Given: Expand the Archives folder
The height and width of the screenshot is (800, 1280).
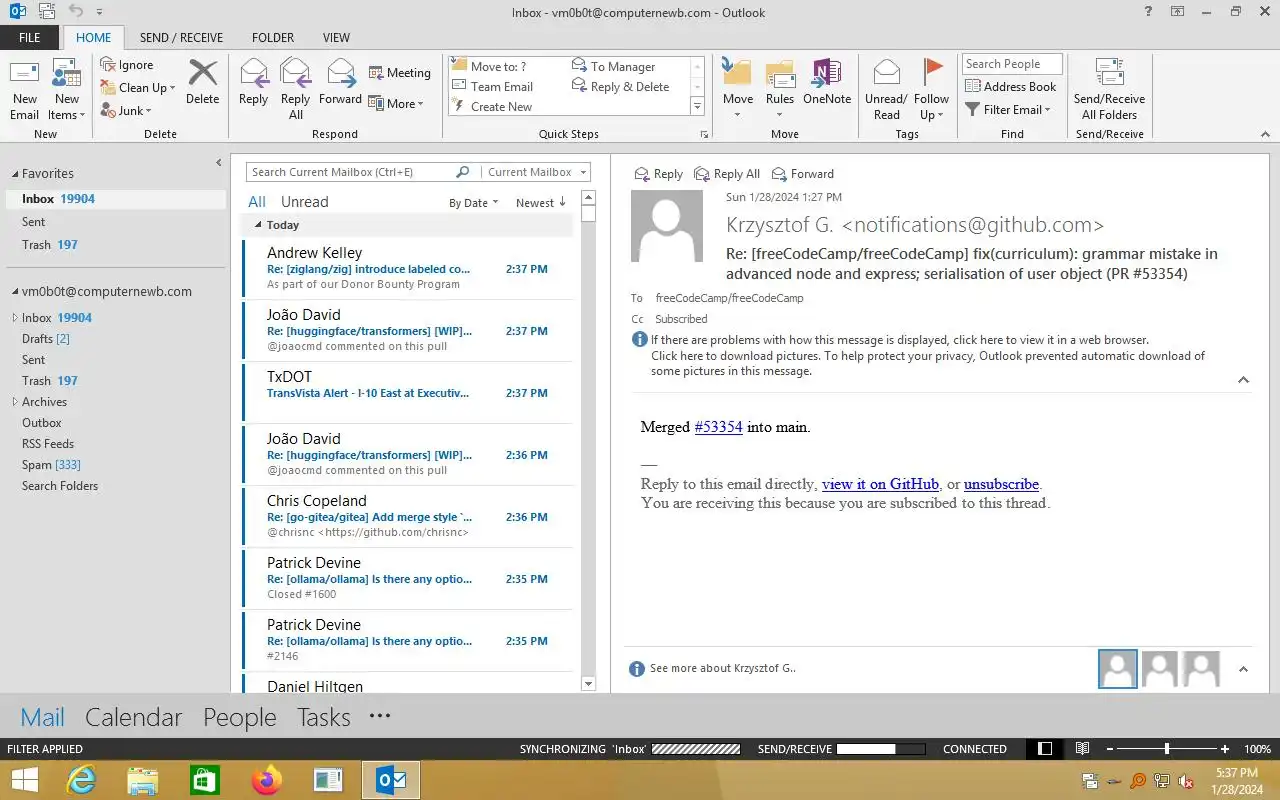Looking at the screenshot, I should pos(14,402).
